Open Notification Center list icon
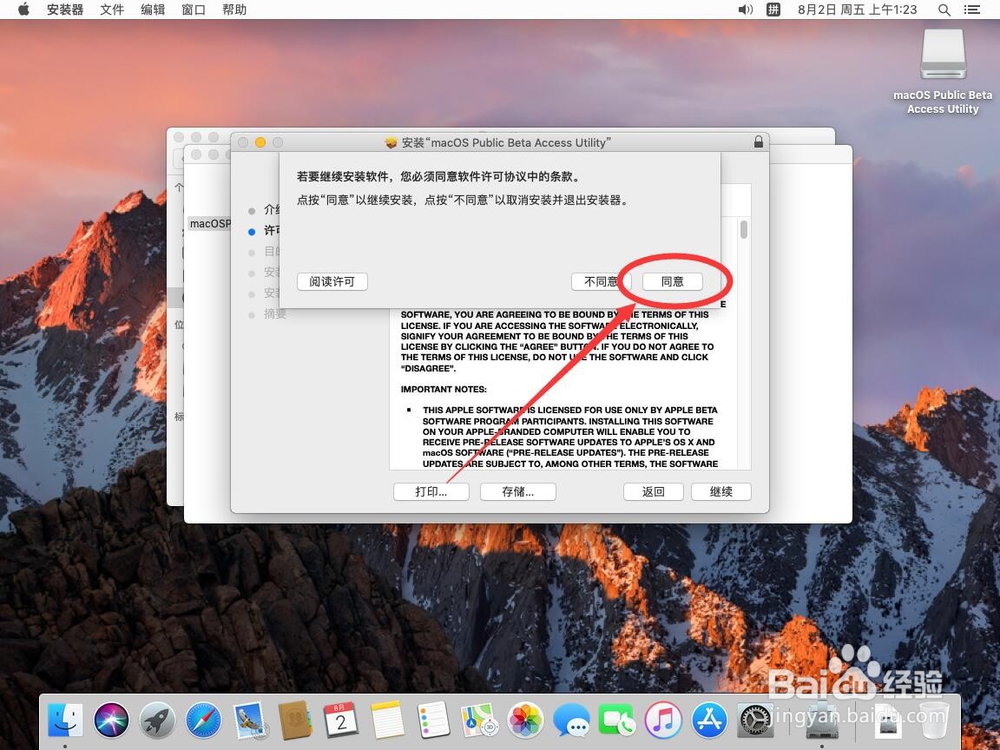Viewport: 1000px width, 750px height. tap(971, 10)
